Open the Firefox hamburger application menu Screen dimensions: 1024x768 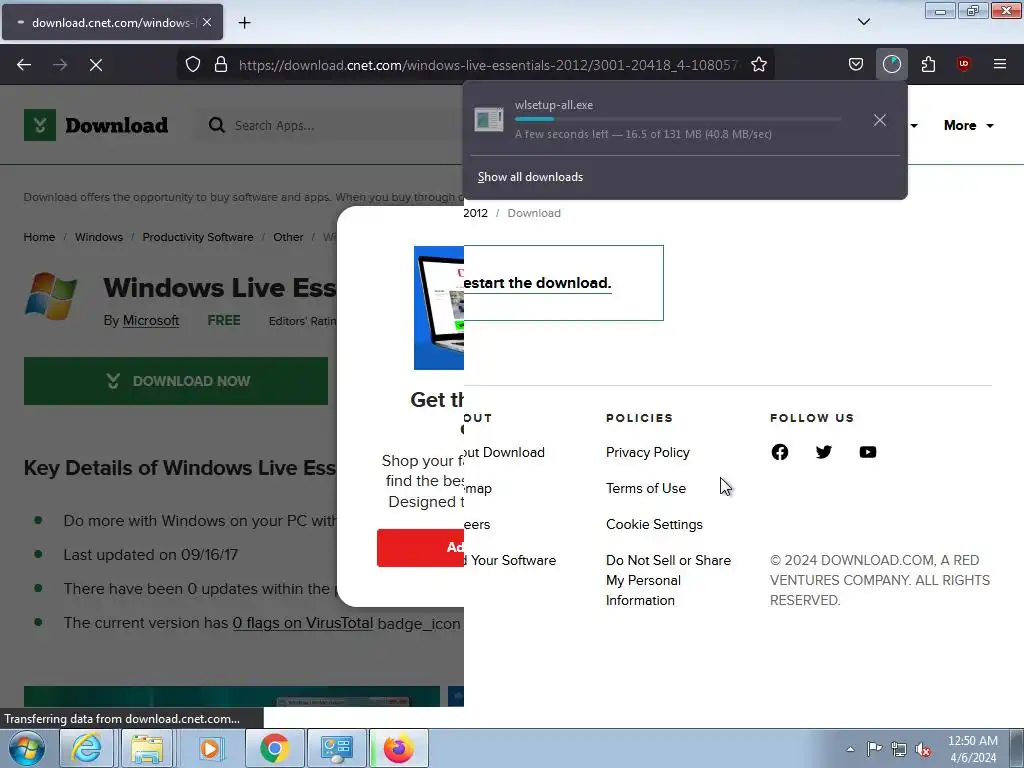point(1000,64)
